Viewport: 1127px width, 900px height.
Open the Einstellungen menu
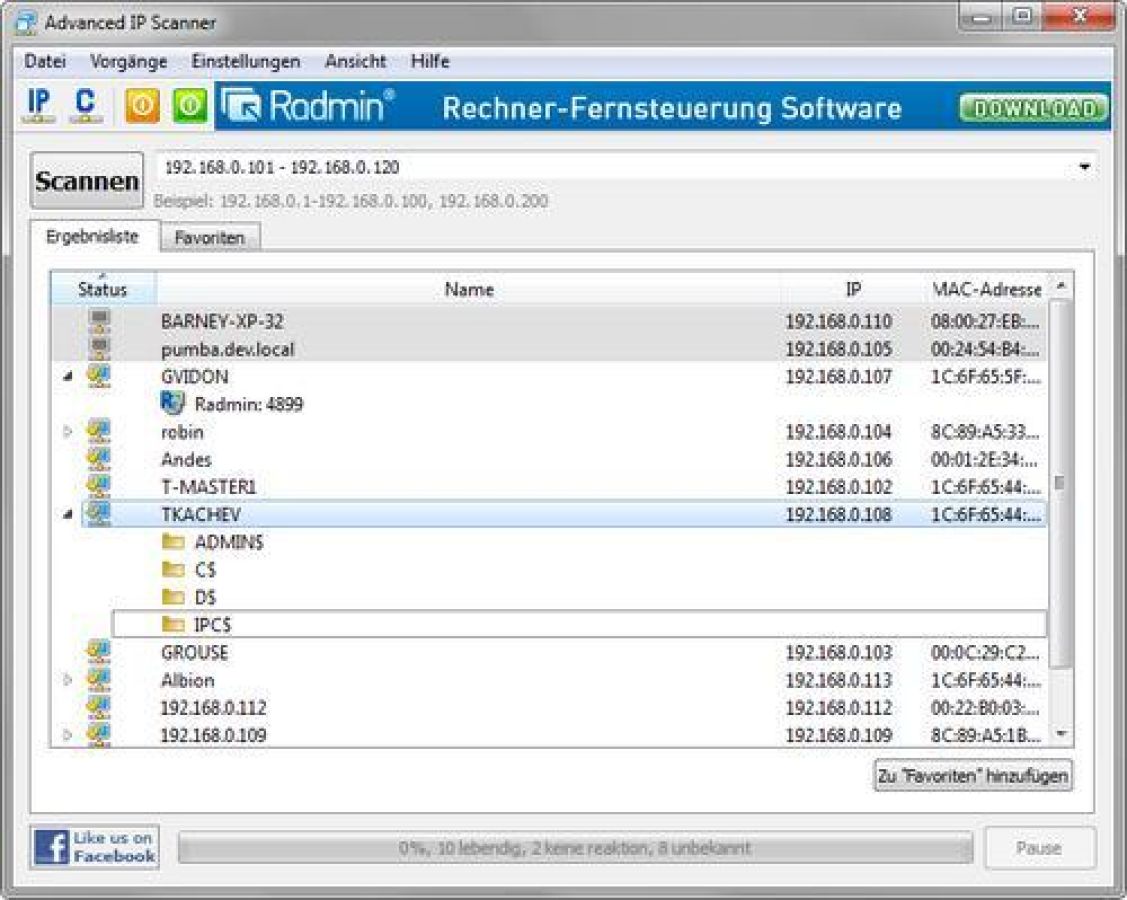pos(245,61)
